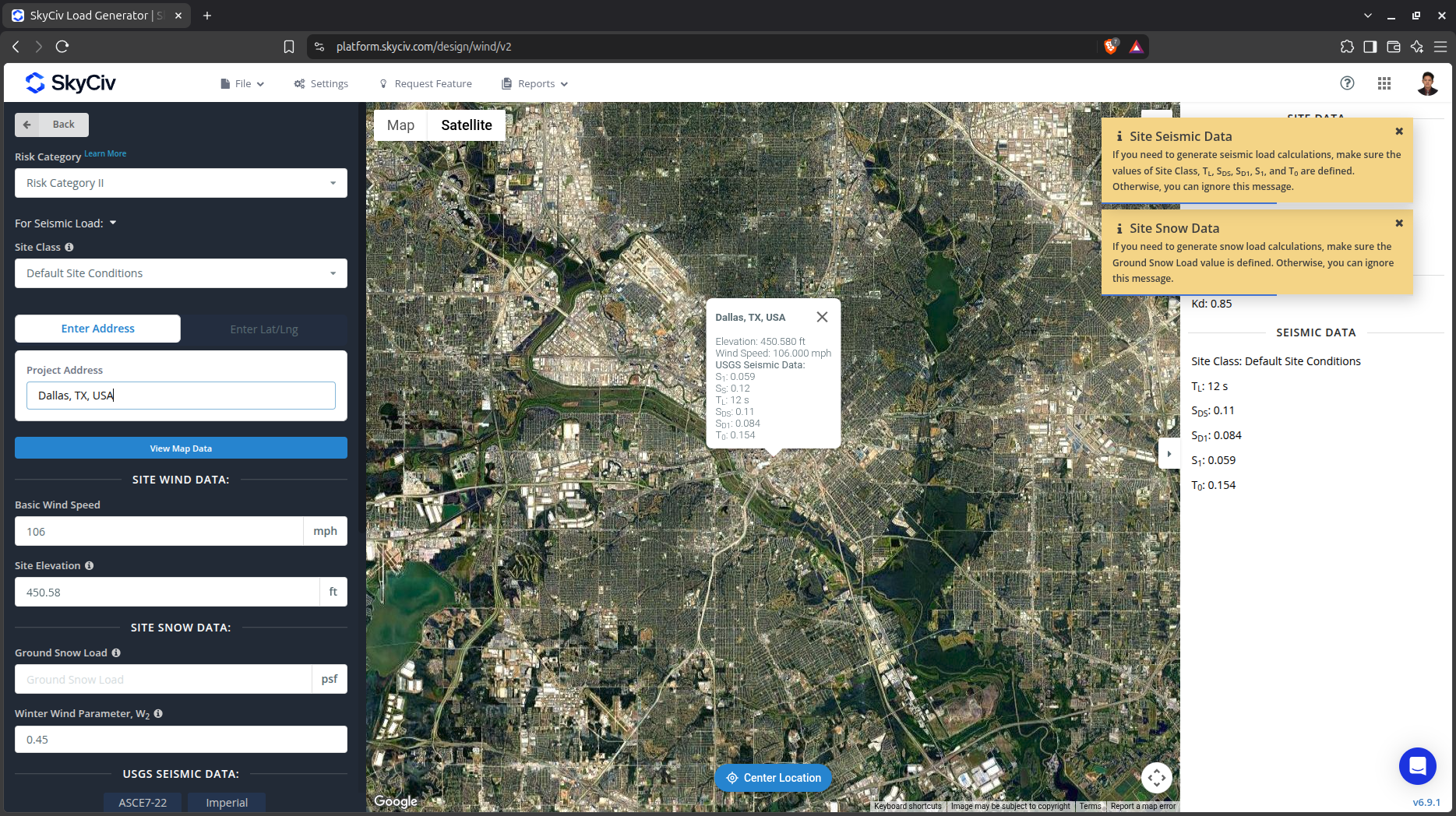Open the Reports menu

(x=535, y=83)
